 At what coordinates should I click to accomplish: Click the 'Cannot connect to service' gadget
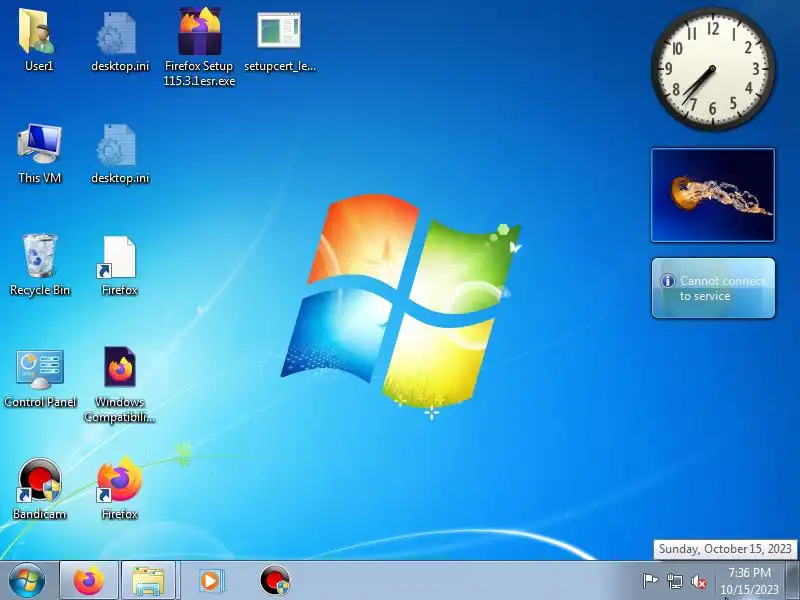pos(713,288)
